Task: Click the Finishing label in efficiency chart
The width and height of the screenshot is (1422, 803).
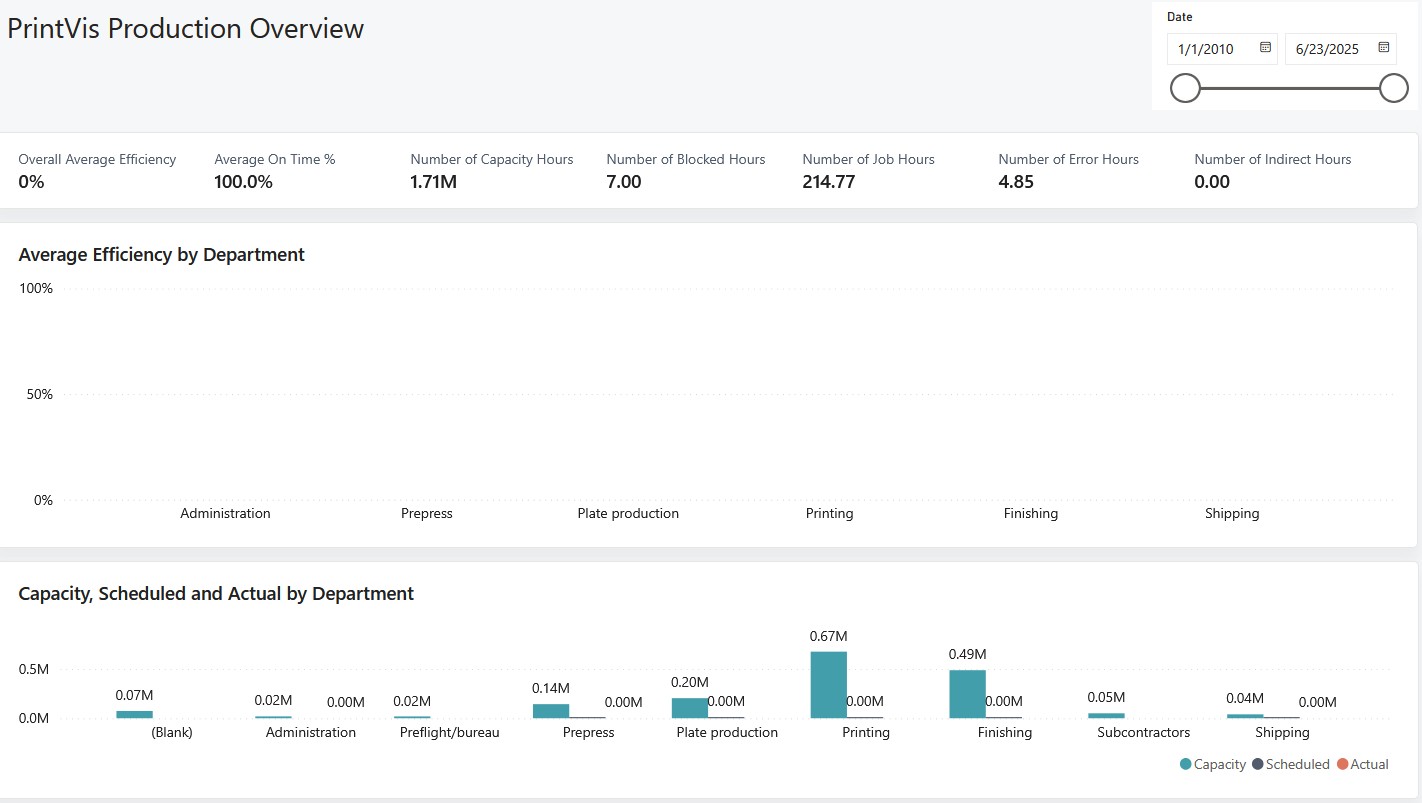Action: pos(1031,514)
